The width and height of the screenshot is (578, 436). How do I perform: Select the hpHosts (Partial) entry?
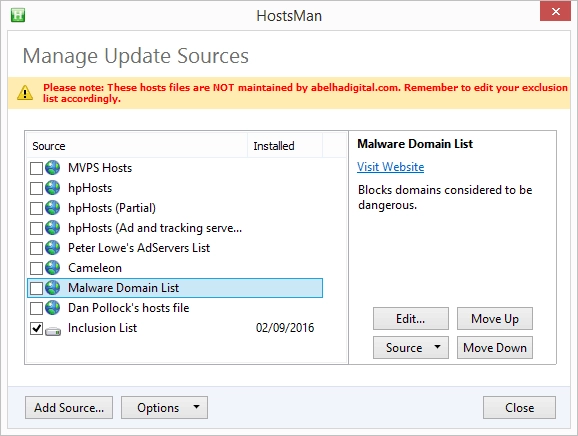[x=112, y=208]
